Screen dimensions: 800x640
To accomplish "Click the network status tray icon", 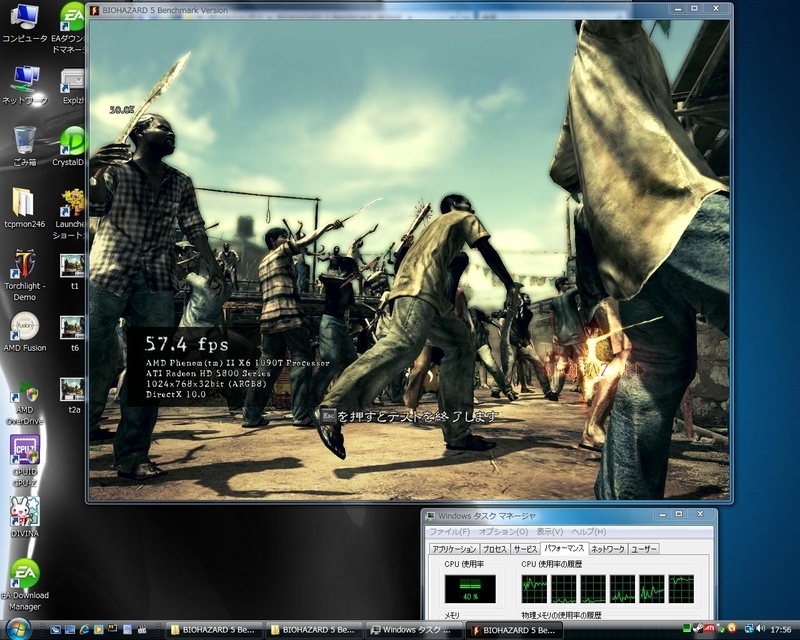I will point(749,629).
